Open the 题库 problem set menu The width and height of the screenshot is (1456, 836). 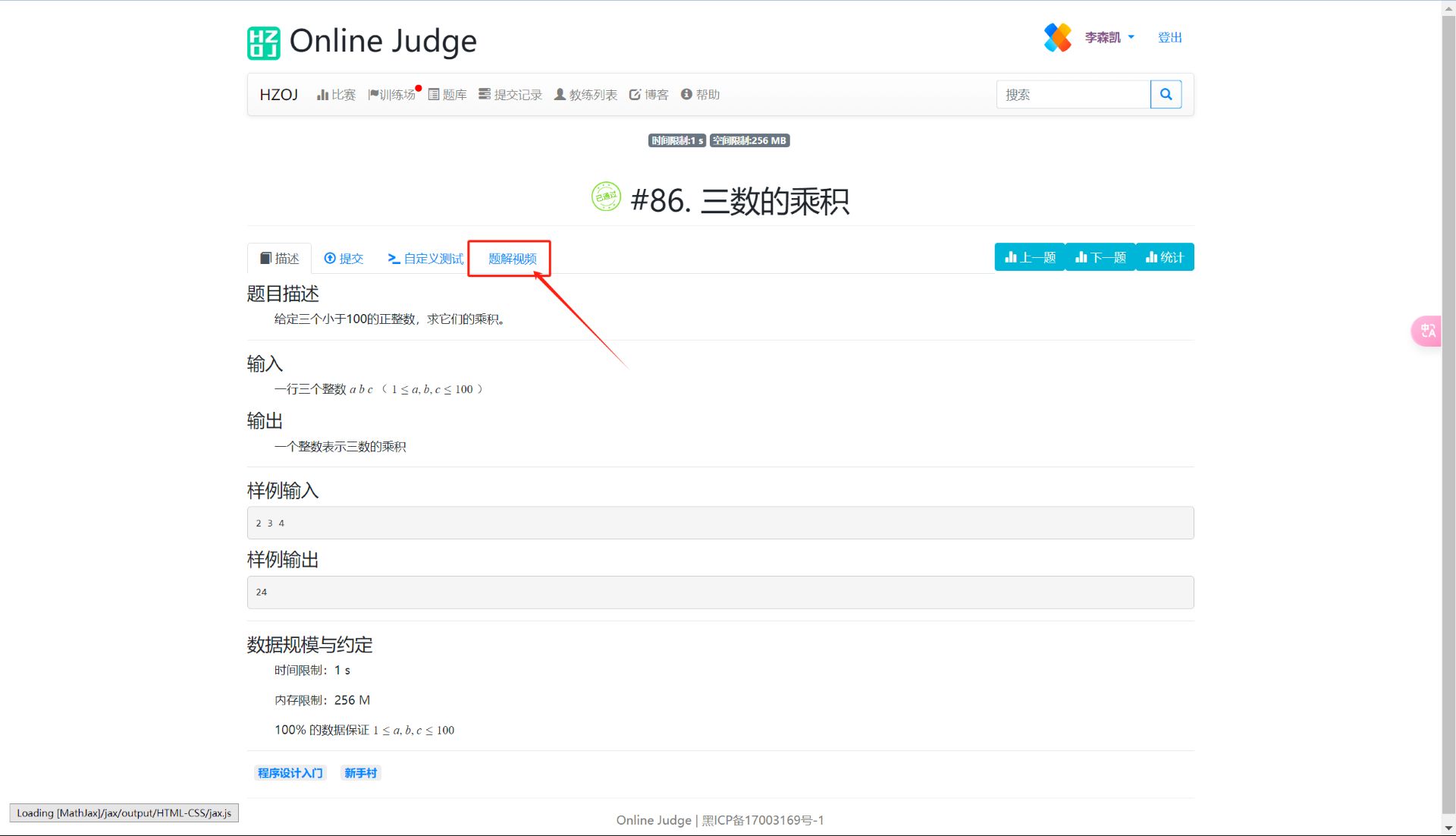[x=447, y=95]
